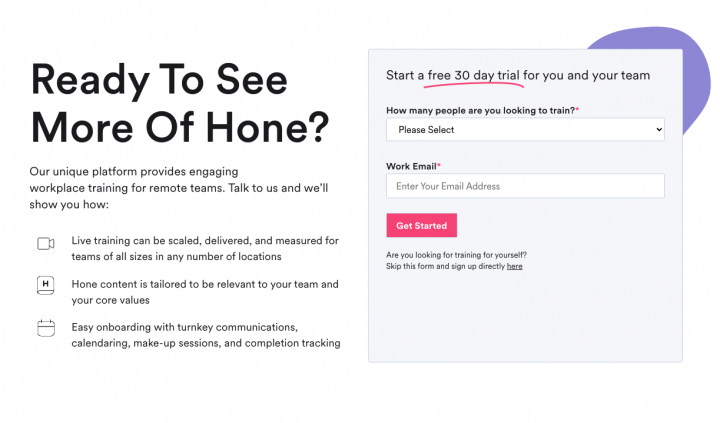Click the video camera icon
Screen dimensions: 720x423
(45, 243)
